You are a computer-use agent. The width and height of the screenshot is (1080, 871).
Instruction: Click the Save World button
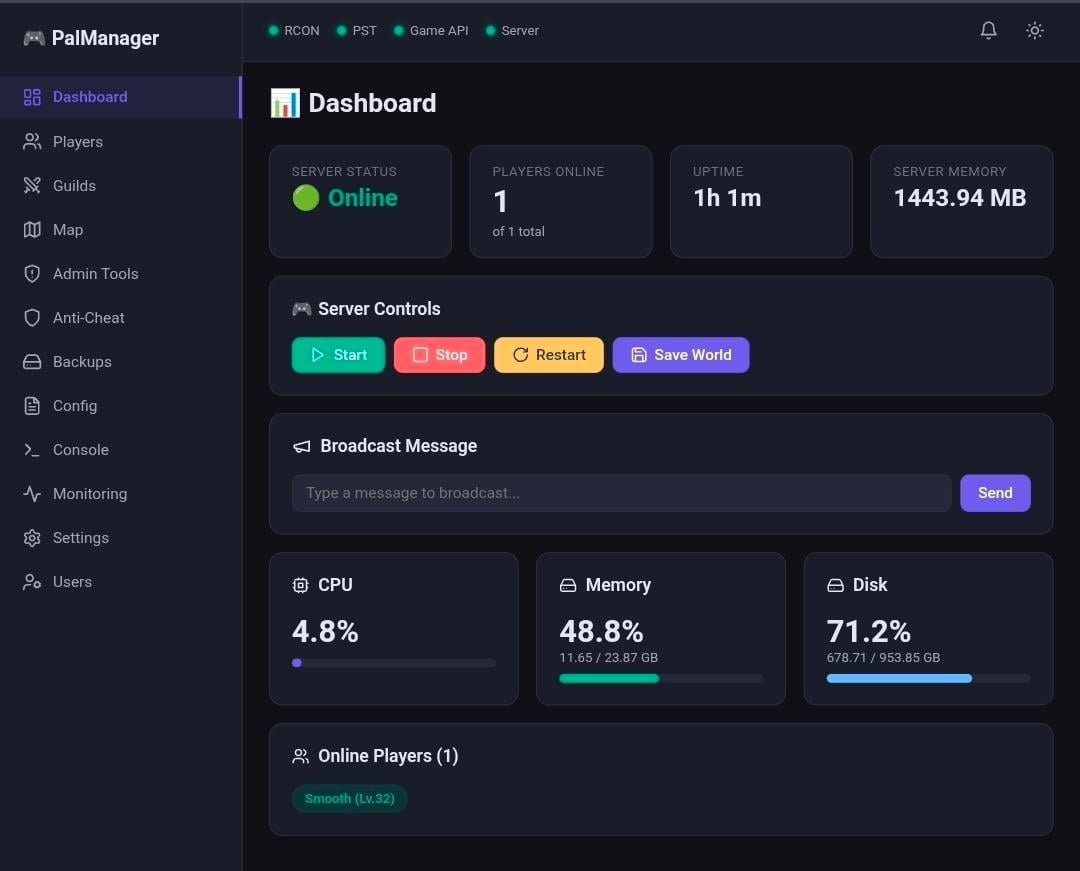pyautogui.click(x=680, y=355)
